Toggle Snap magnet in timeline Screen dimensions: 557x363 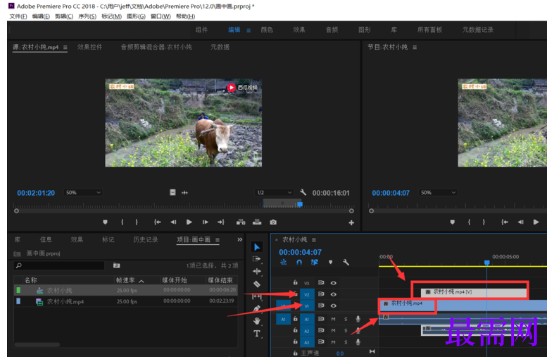(299, 262)
